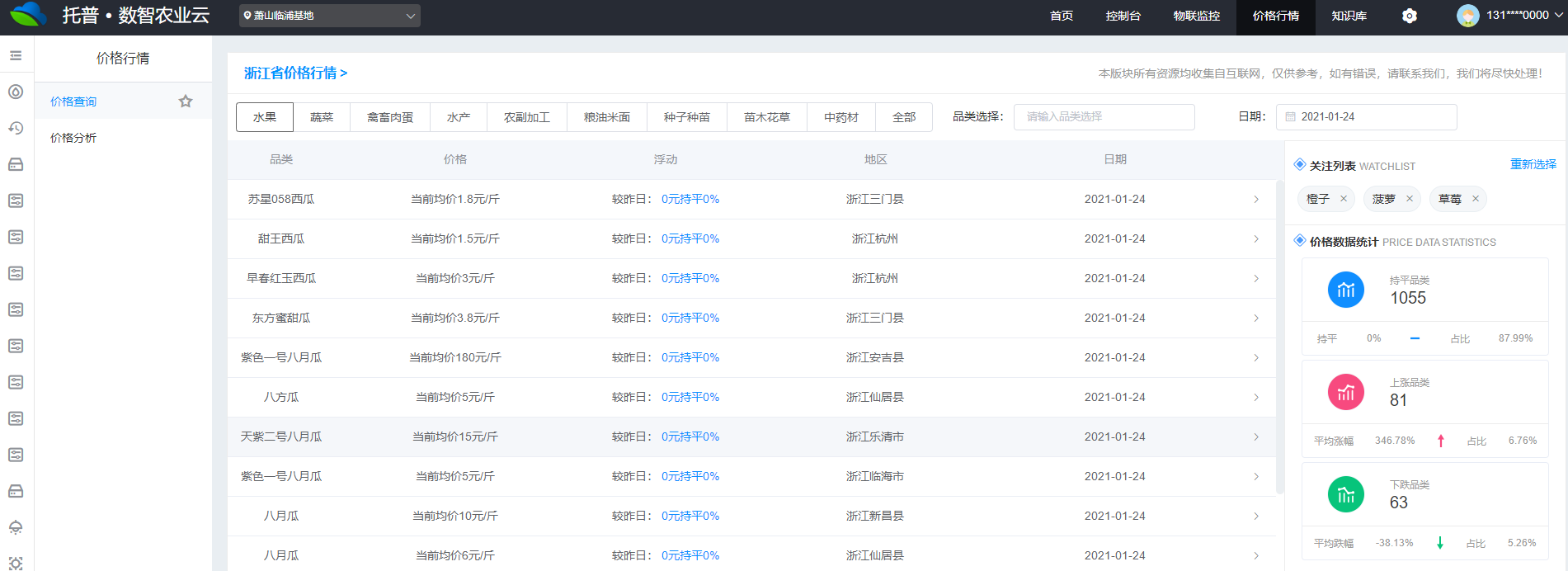Click the calendar icon in the date field
This screenshot has height=571, width=1568.
1290,117
